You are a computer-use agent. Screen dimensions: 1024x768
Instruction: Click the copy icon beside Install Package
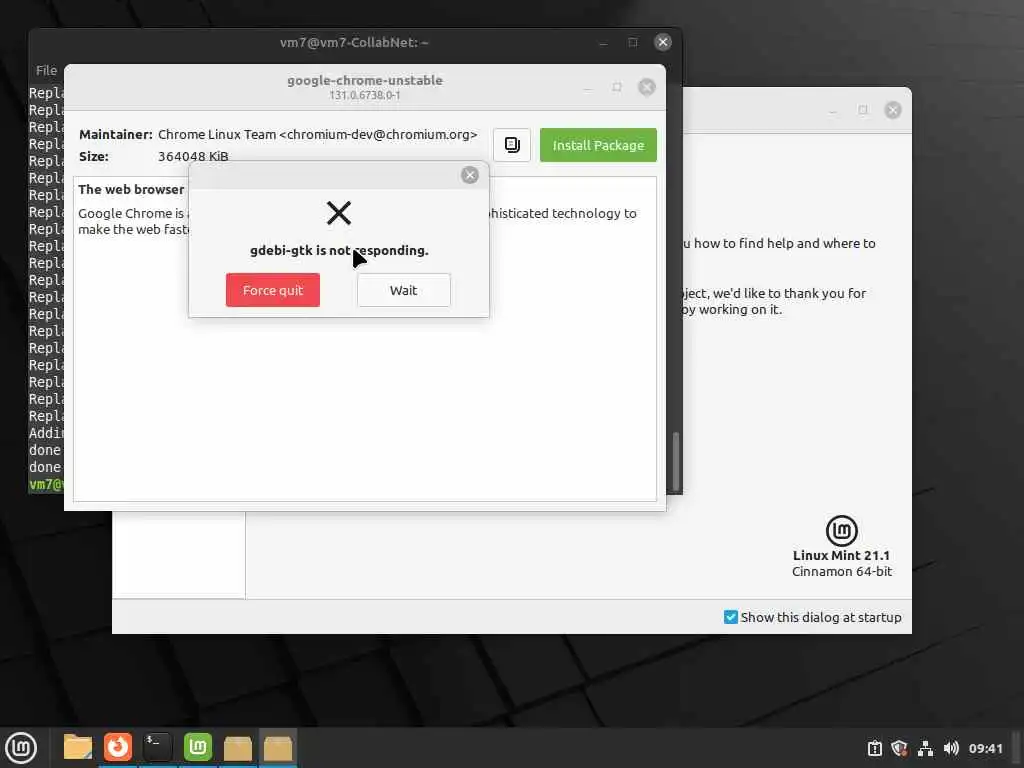pos(512,145)
